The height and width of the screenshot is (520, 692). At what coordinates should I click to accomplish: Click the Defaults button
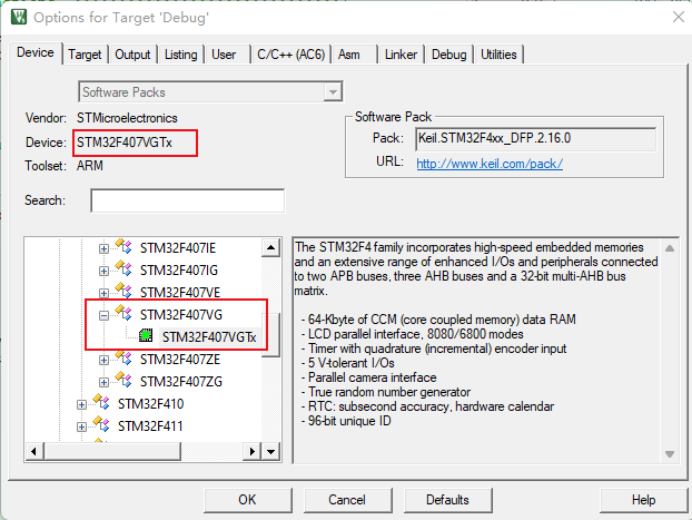pyautogui.click(x=447, y=499)
